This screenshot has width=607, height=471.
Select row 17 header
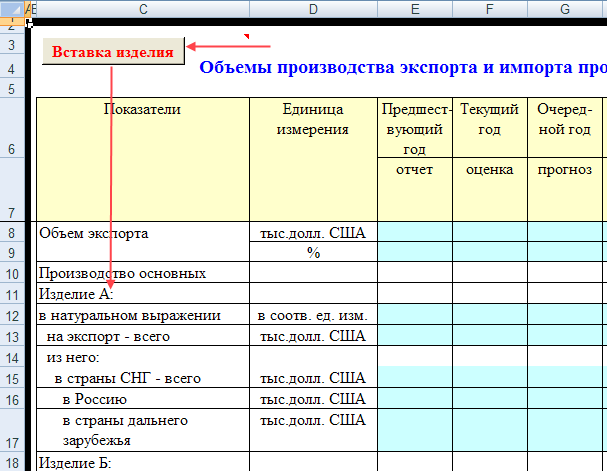pyautogui.click(x=12, y=430)
